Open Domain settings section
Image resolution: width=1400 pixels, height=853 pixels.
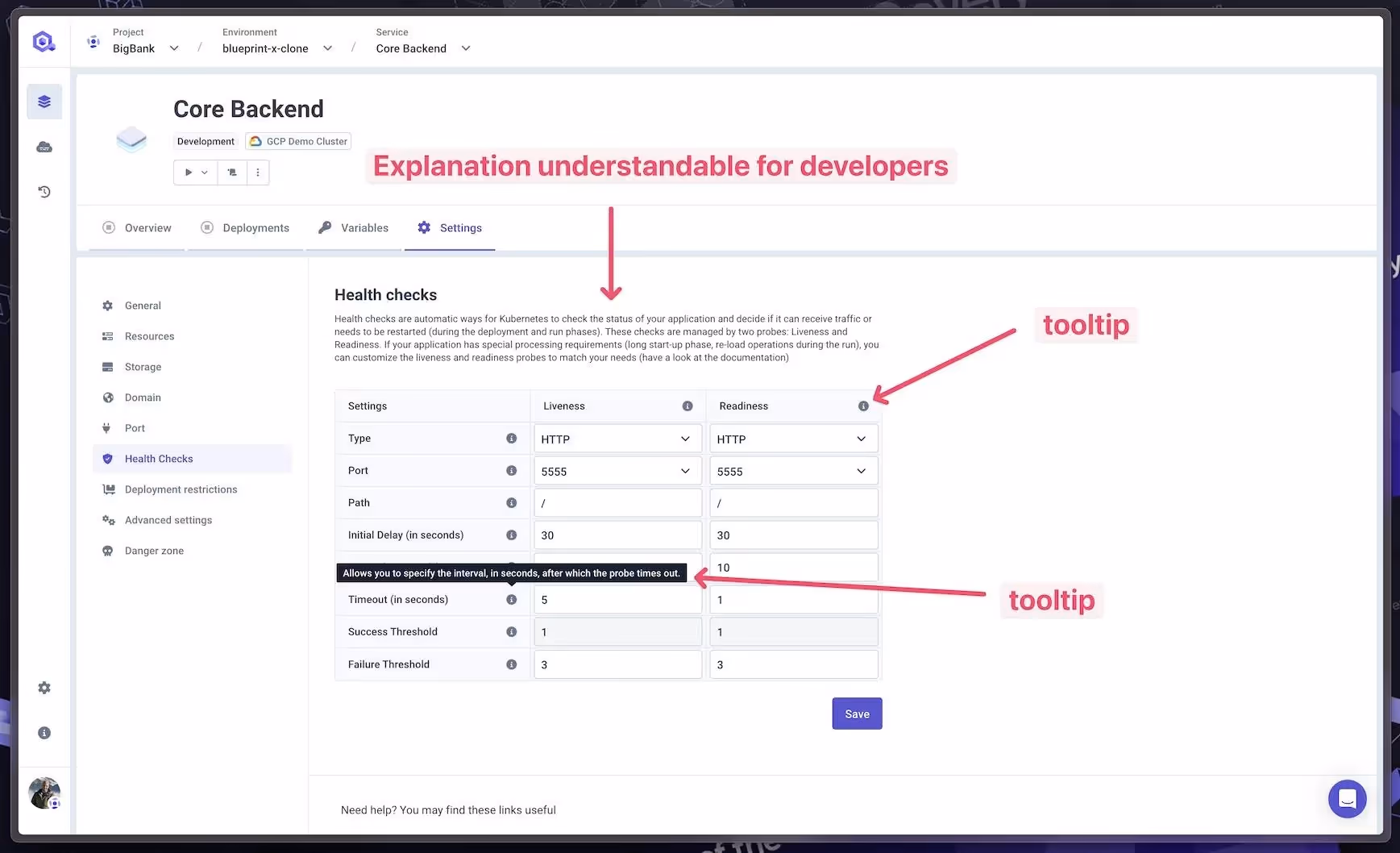(x=192, y=397)
